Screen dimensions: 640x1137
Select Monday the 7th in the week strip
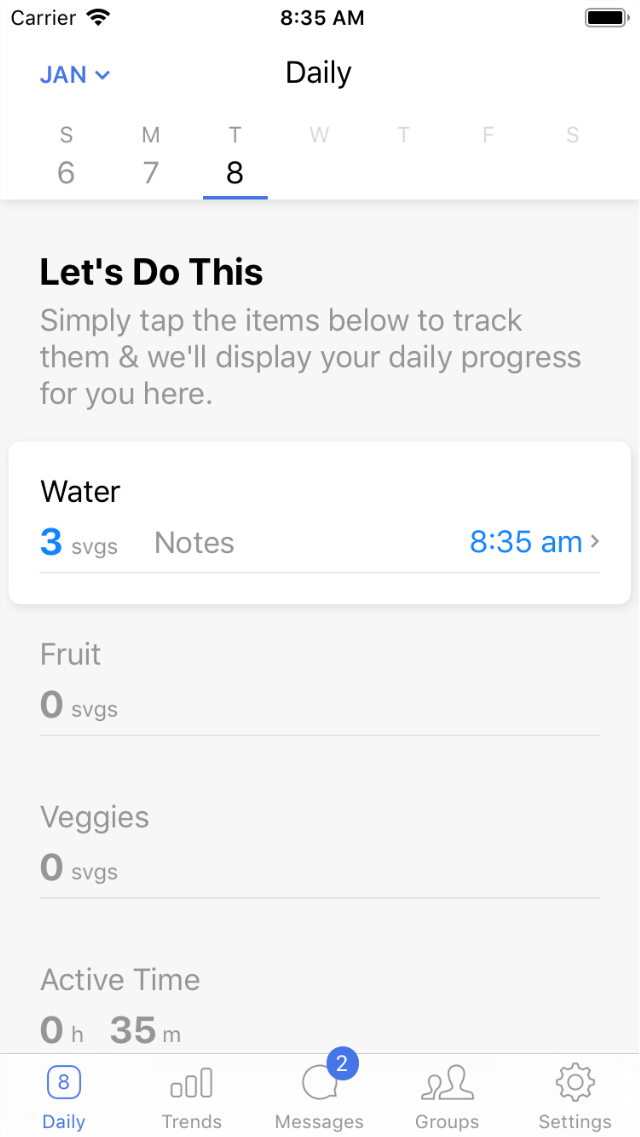(x=151, y=172)
